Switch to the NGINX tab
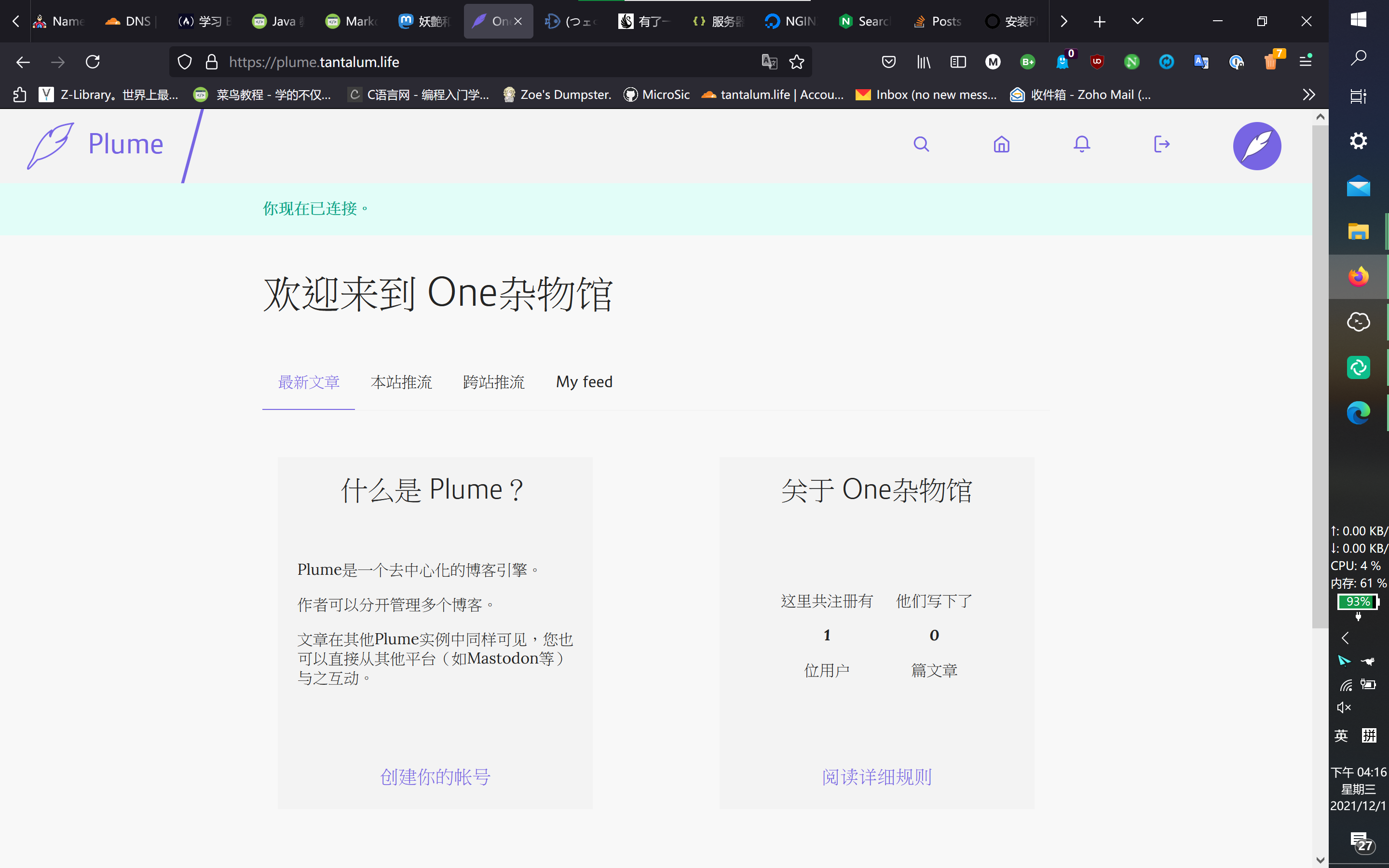The width and height of the screenshot is (1389, 868). pyautogui.click(x=790, y=21)
